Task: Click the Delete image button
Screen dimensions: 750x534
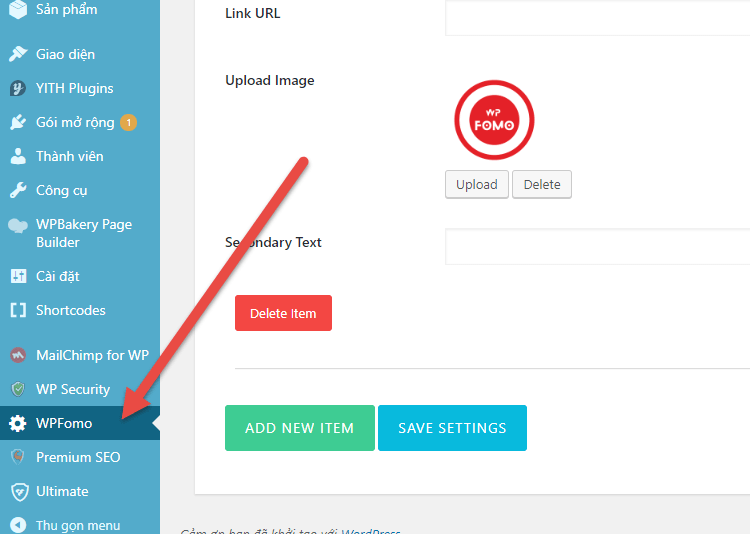Action: pyautogui.click(x=542, y=184)
